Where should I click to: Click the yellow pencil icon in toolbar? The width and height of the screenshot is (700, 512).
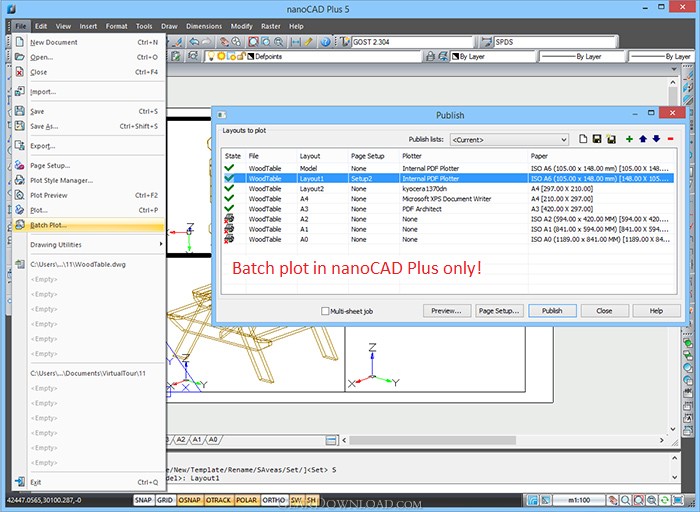pyautogui.click(x=308, y=42)
